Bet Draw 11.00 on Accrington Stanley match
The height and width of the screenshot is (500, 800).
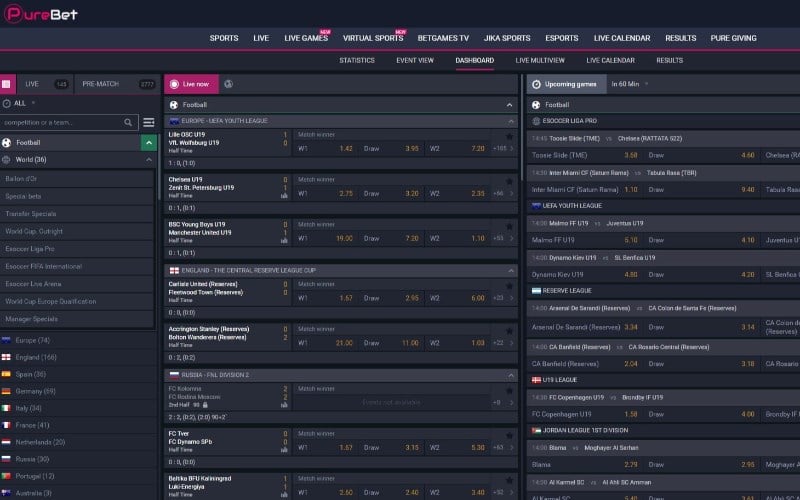391,343
